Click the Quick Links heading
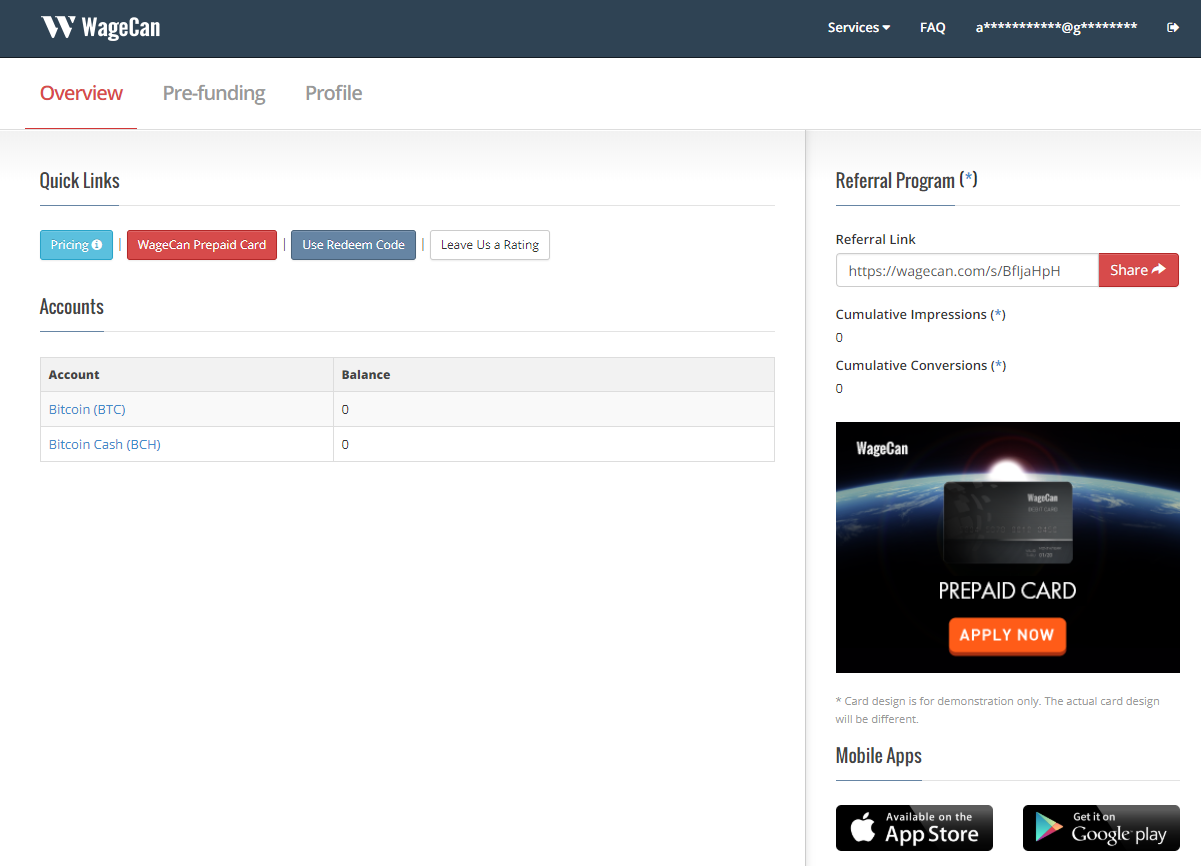 pos(80,181)
